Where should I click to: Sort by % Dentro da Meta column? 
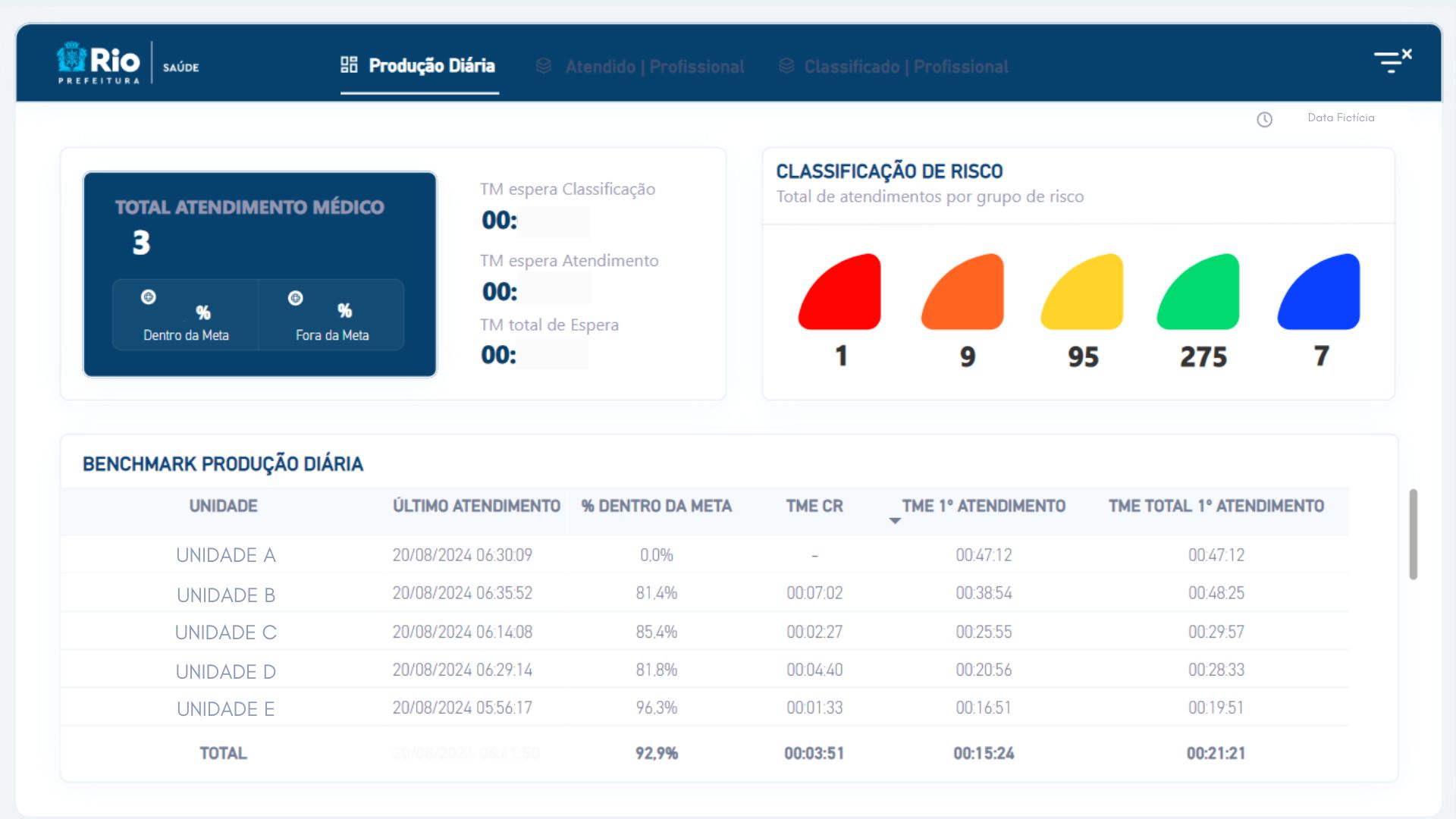point(656,506)
